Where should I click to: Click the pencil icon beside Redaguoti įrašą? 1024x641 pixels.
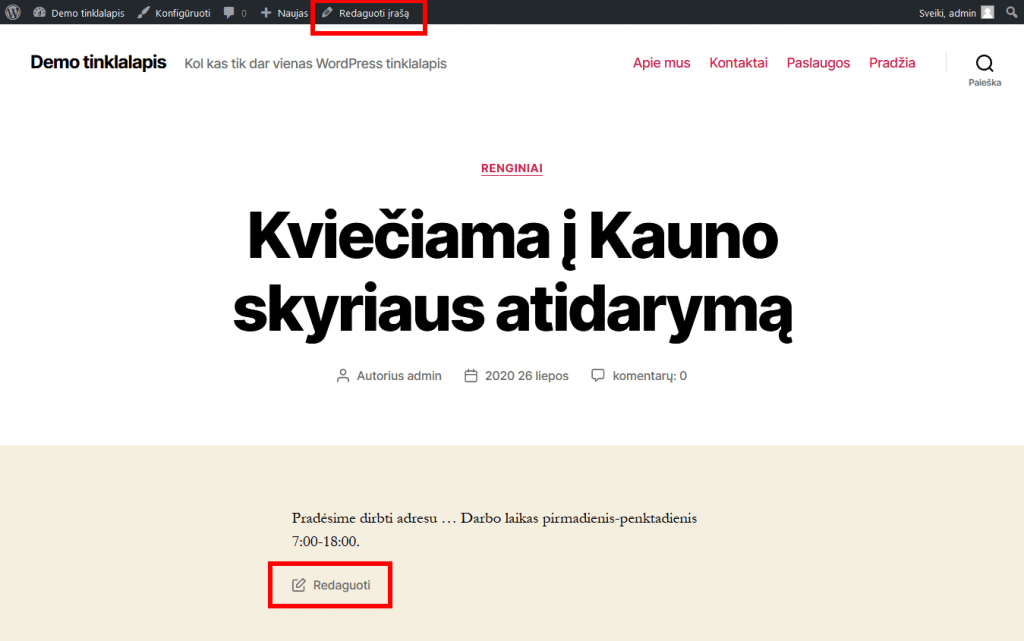point(327,12)
